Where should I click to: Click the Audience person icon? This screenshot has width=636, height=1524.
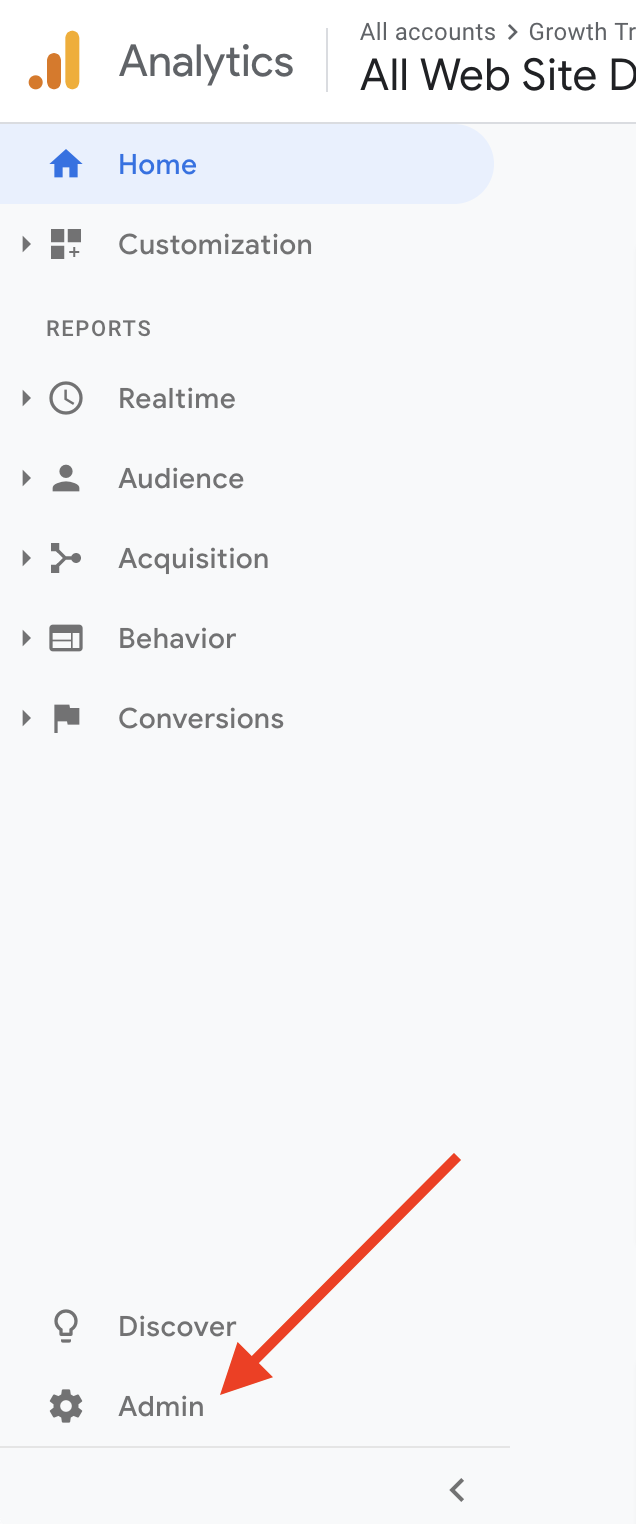click(66, 478)
